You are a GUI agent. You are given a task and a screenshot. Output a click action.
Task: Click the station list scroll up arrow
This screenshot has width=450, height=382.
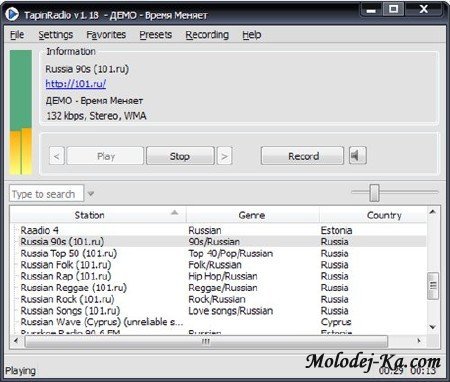coord(433,212)
